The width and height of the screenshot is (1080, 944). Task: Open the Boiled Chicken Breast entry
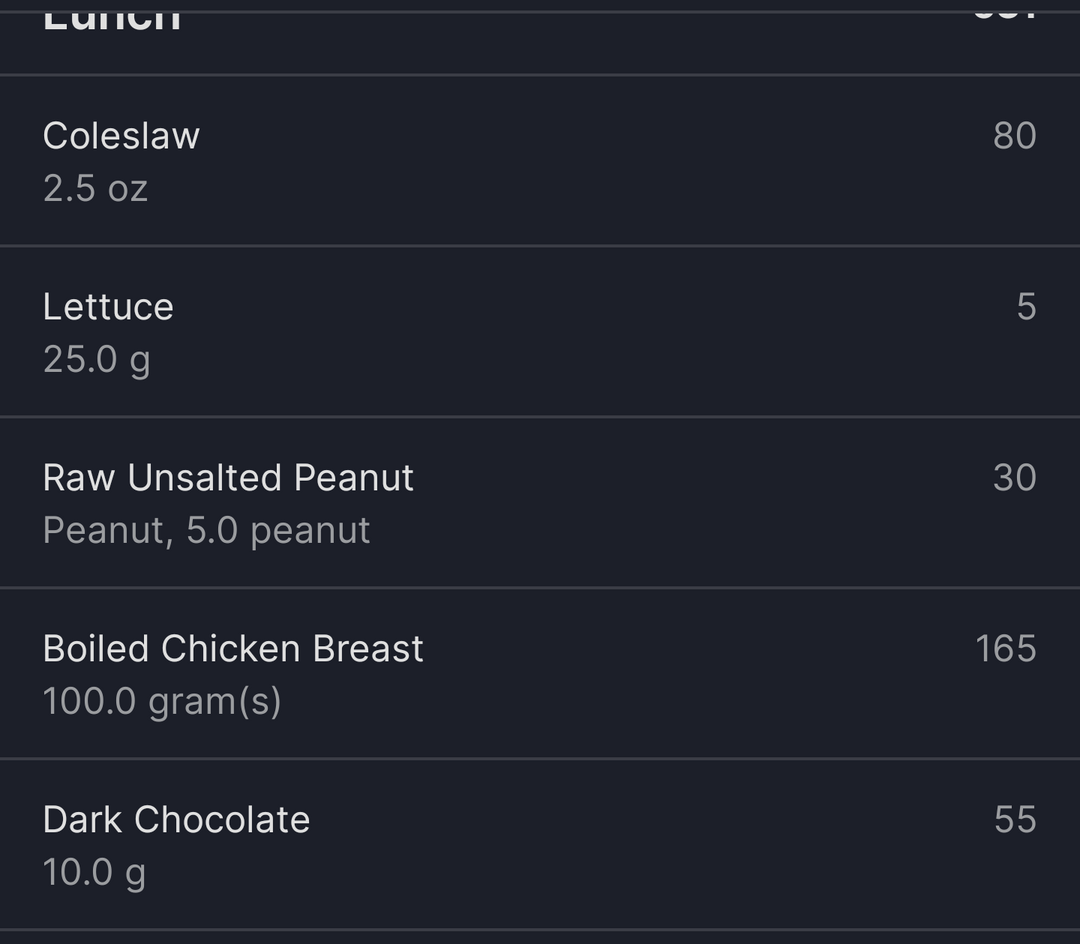(540, 673)
